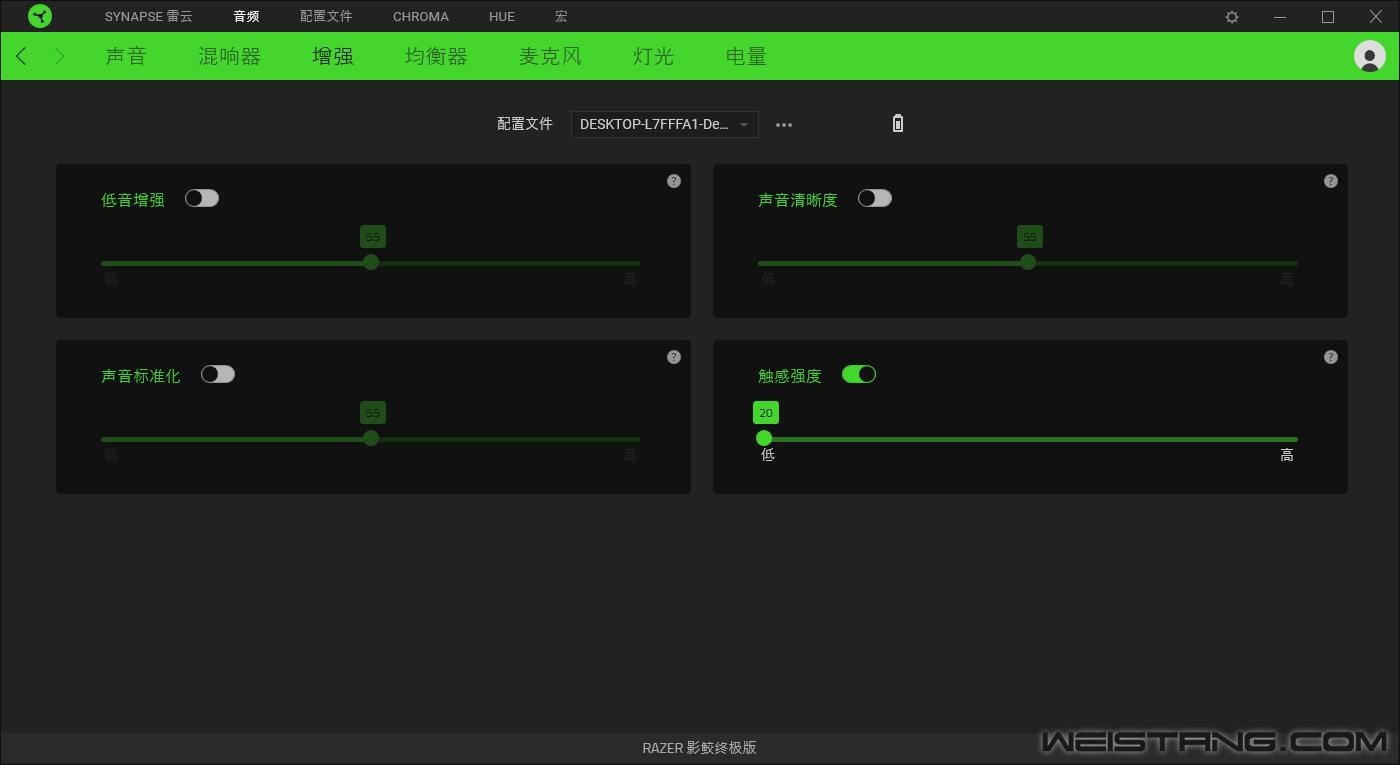Show help for 触感强度 panel

pos(1331,357)
